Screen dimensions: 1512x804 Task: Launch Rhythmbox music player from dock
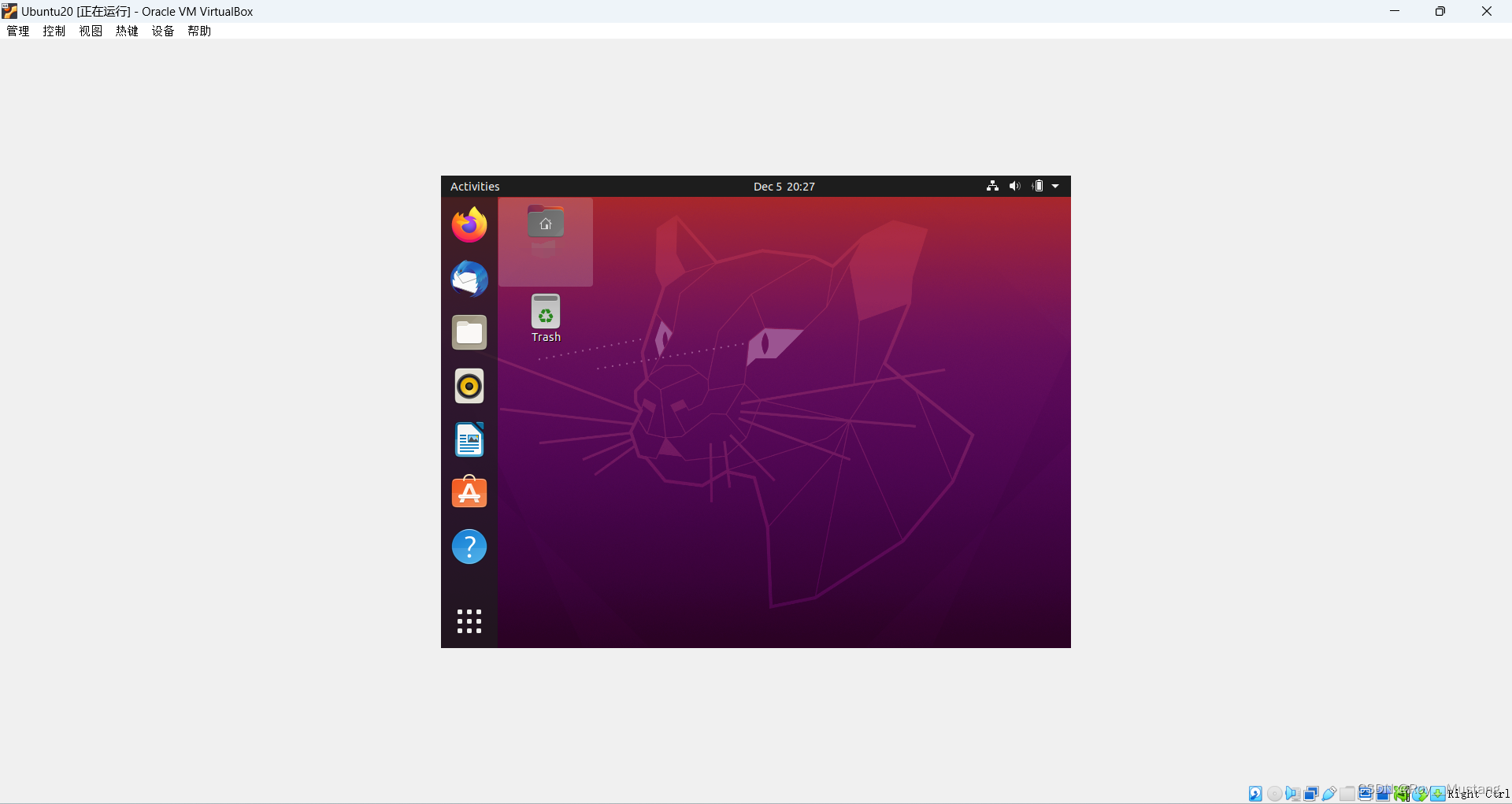click(469, 386)
